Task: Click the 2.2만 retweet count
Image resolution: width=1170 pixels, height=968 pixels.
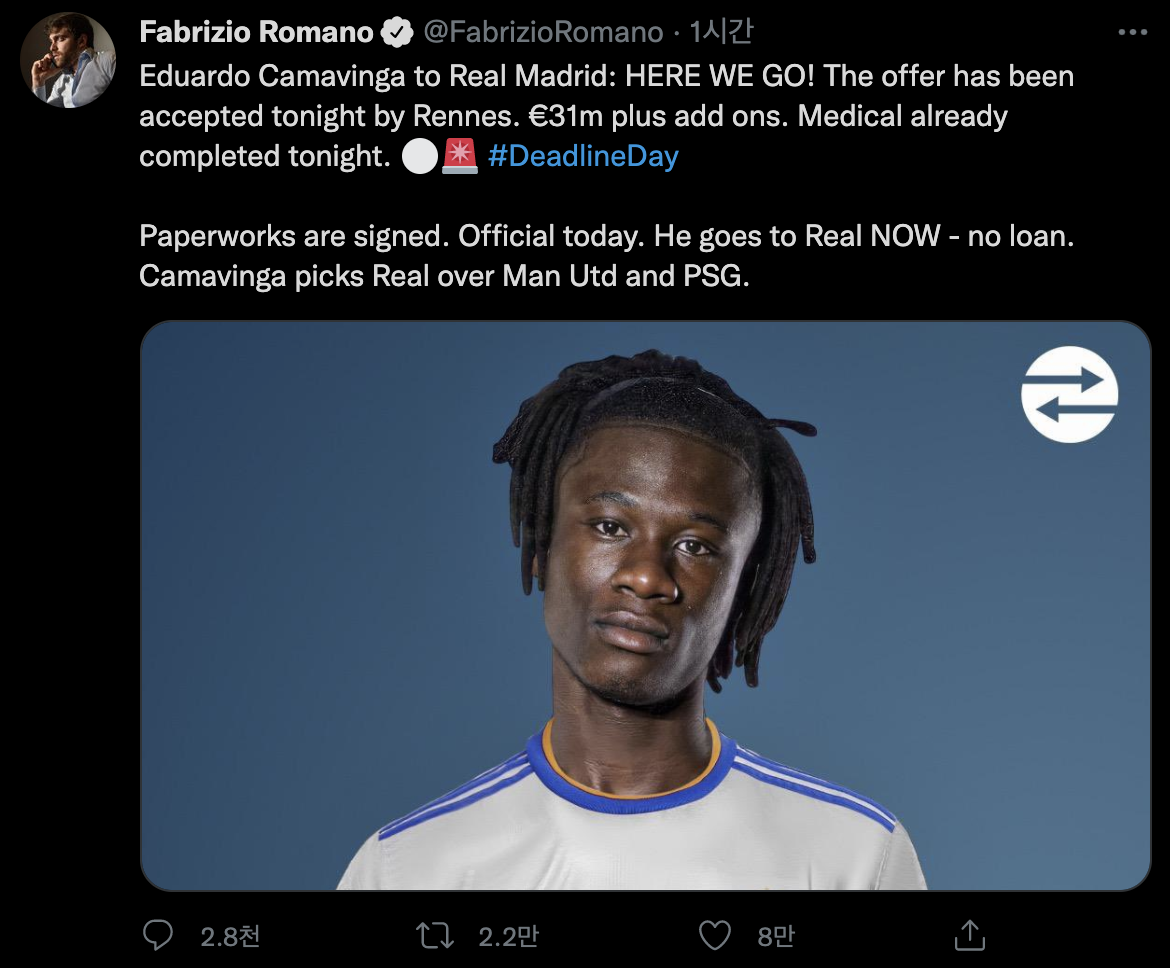Action: [x=508, y=936]
